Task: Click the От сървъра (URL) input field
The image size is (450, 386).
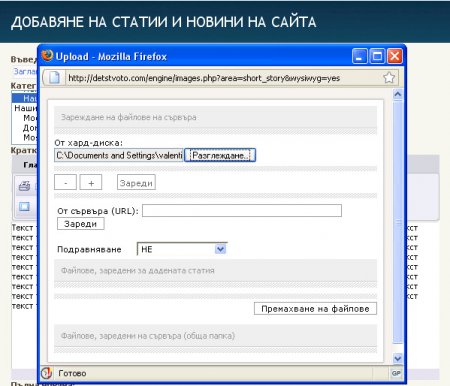Action: (x=242, y=211)
